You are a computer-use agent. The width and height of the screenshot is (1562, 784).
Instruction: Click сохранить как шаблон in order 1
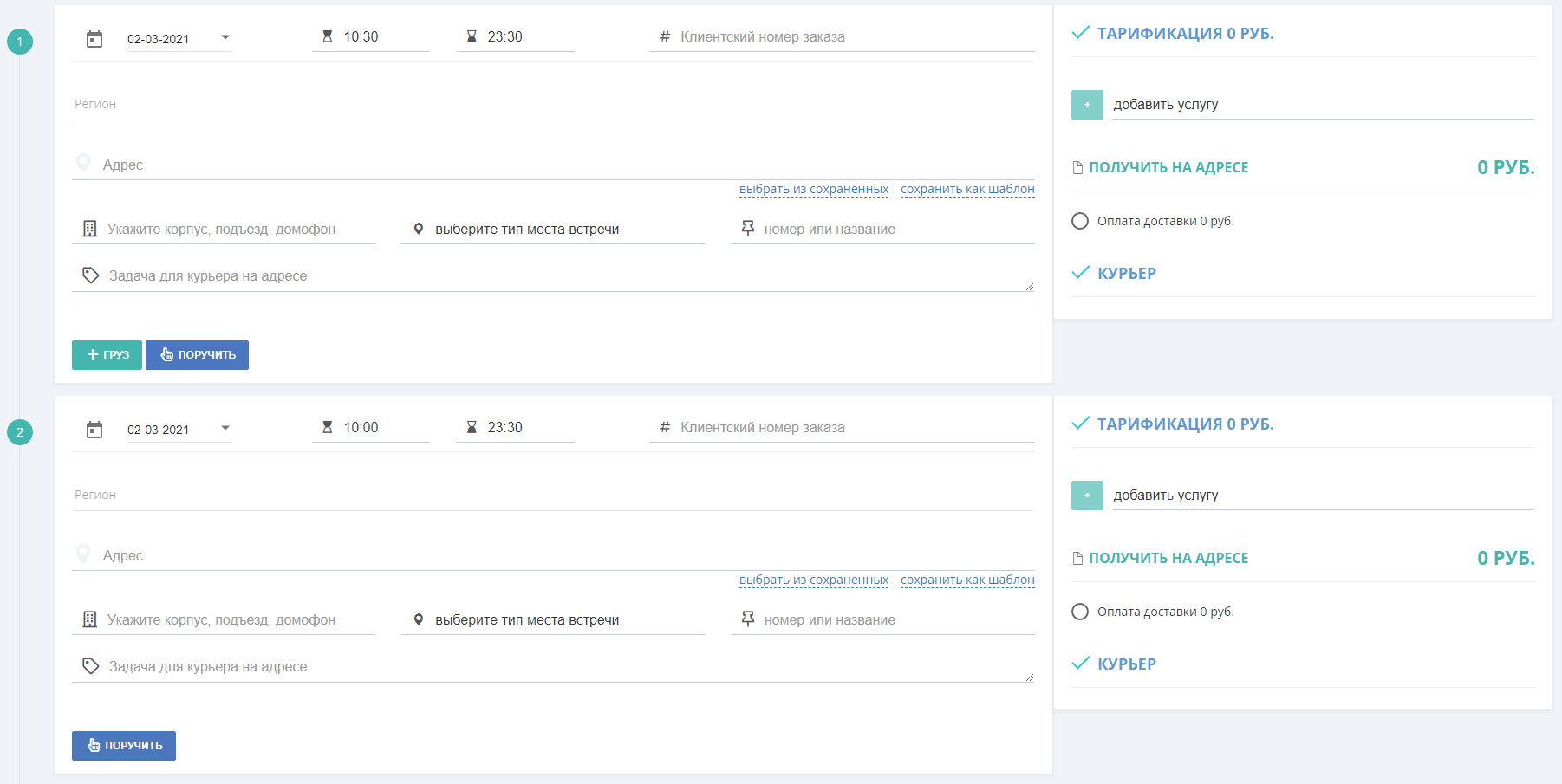tap(967, 189)
